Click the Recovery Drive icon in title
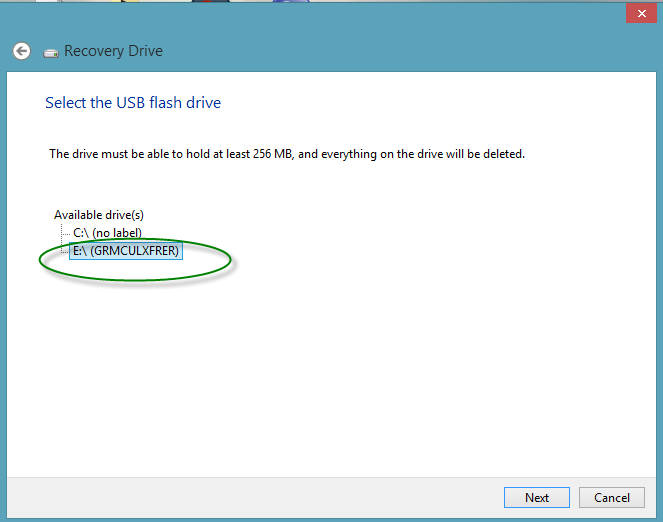 pos(51,53)
